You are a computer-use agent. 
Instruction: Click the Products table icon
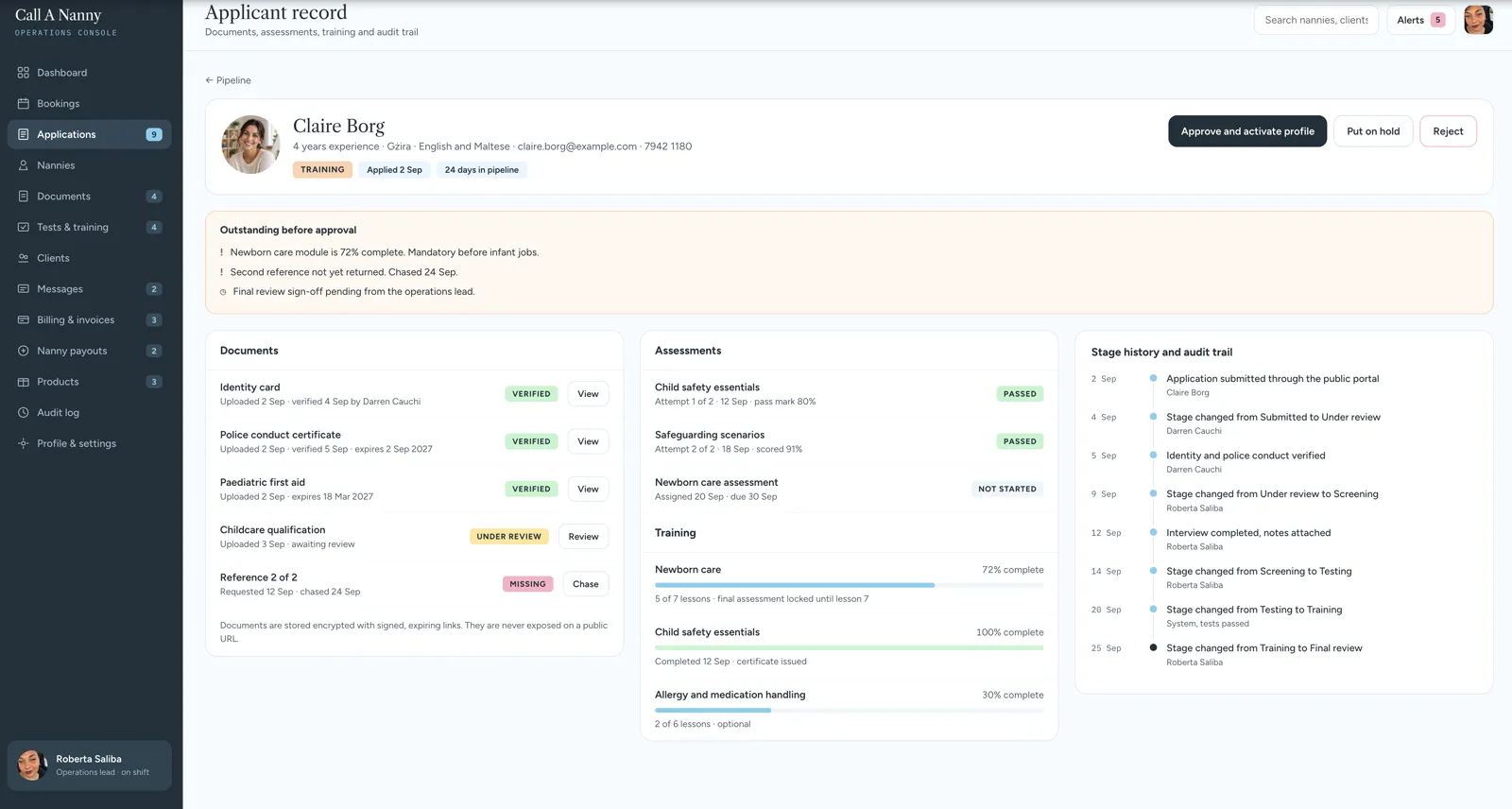click(24, 382)
